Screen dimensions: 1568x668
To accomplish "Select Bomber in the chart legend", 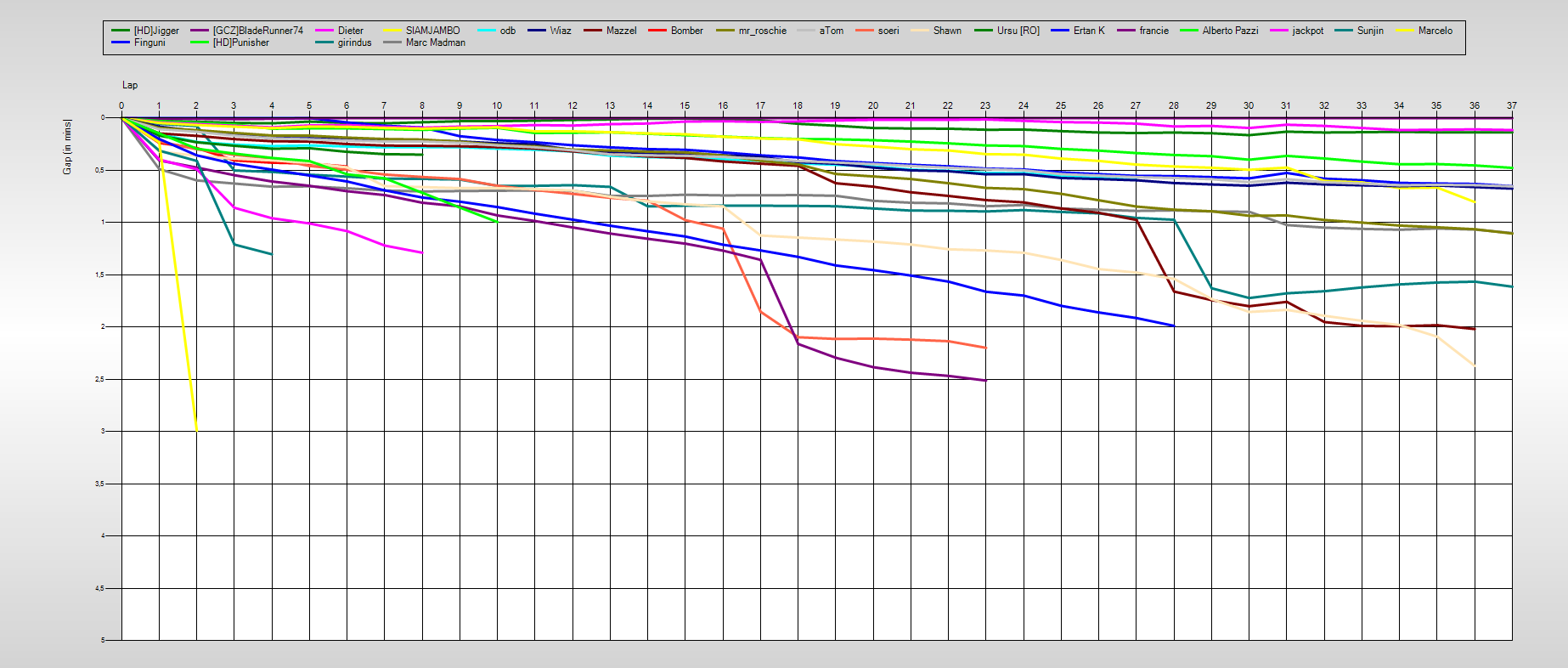I will 686,31.
